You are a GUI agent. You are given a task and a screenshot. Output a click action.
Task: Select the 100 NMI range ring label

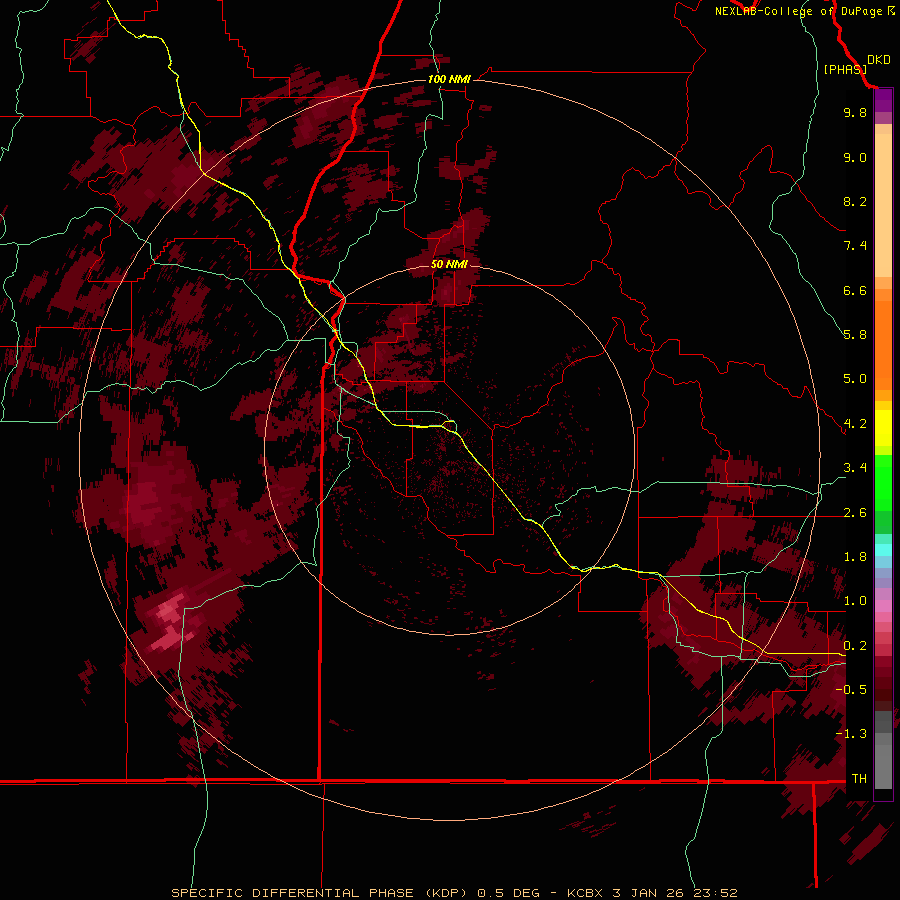point(449,79)
